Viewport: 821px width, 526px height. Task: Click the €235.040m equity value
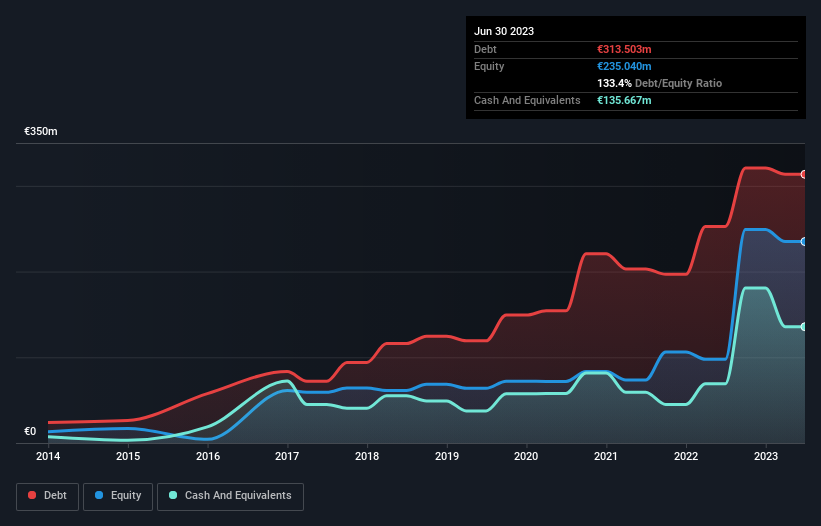point(624,66)
